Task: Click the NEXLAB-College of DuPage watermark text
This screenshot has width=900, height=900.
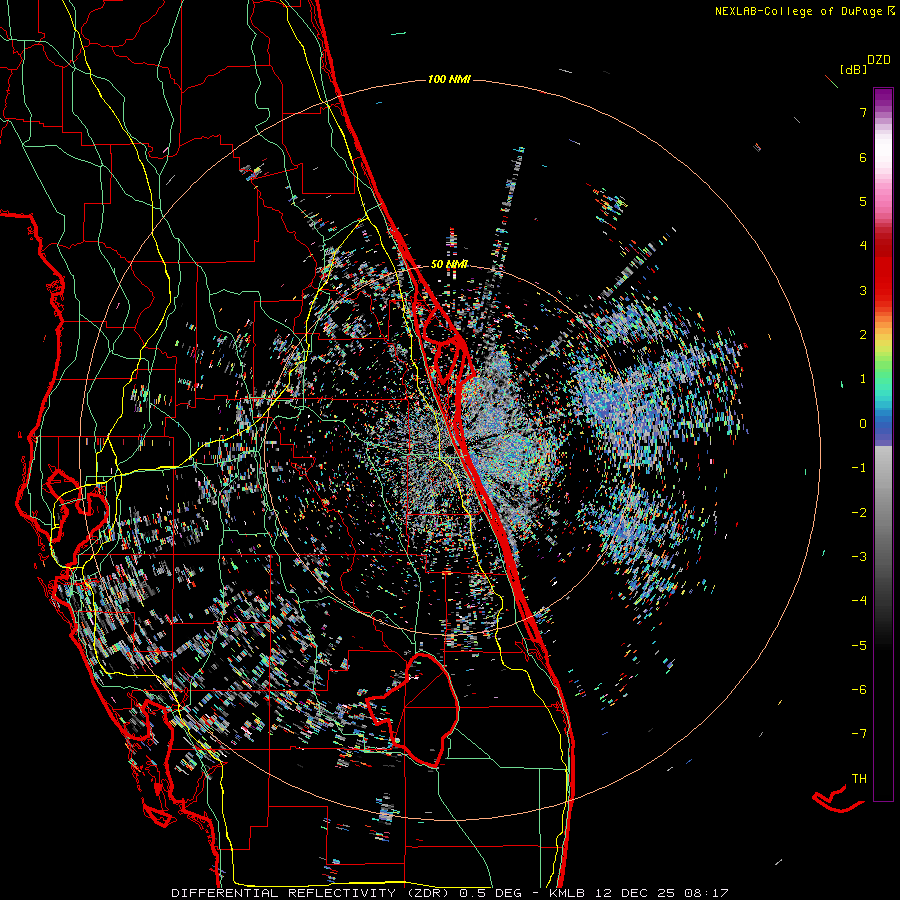Action: coord(804,11)
